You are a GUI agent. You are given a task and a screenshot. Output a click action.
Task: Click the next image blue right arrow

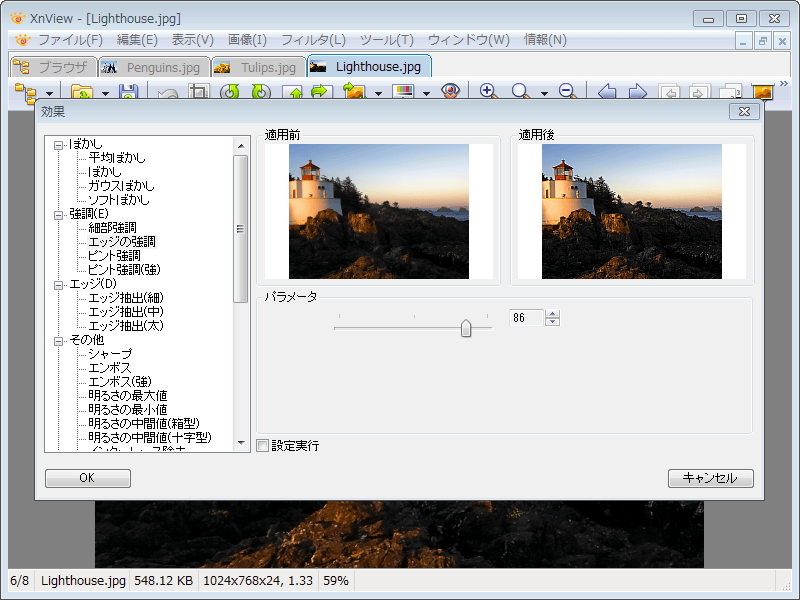(638, 92)
